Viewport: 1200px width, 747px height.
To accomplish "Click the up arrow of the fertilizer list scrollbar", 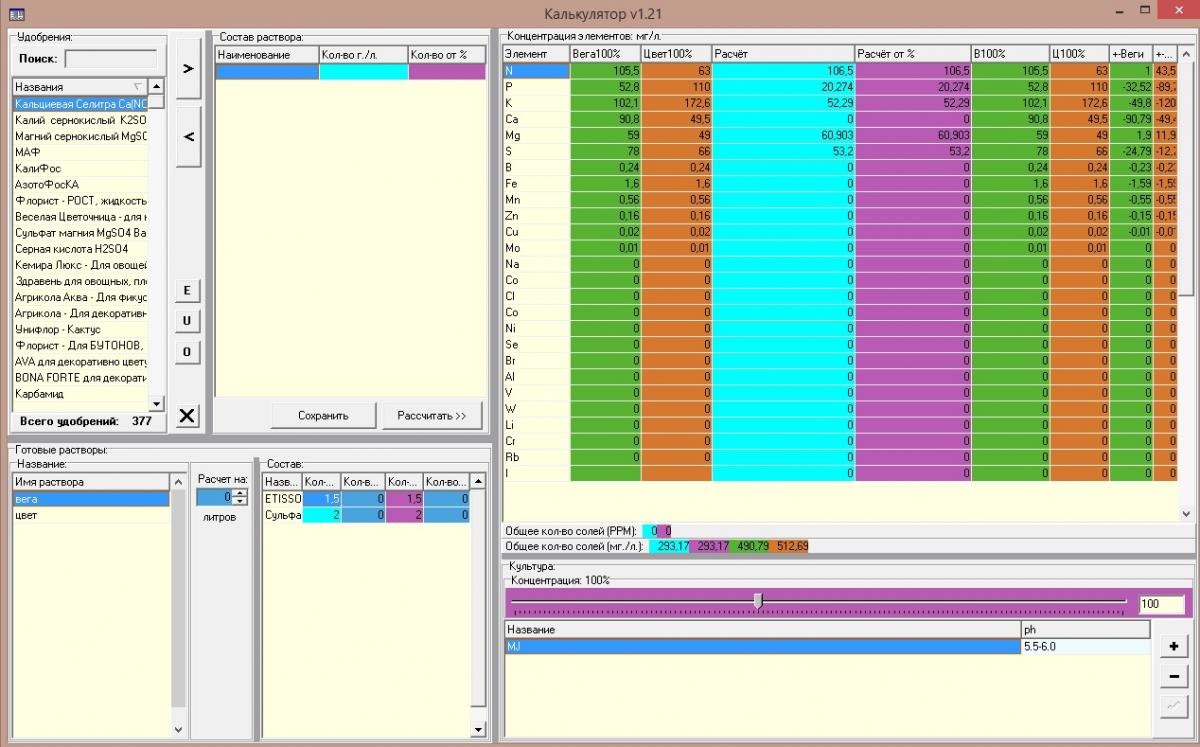I will pyautogui.click(x=156, y=87).
